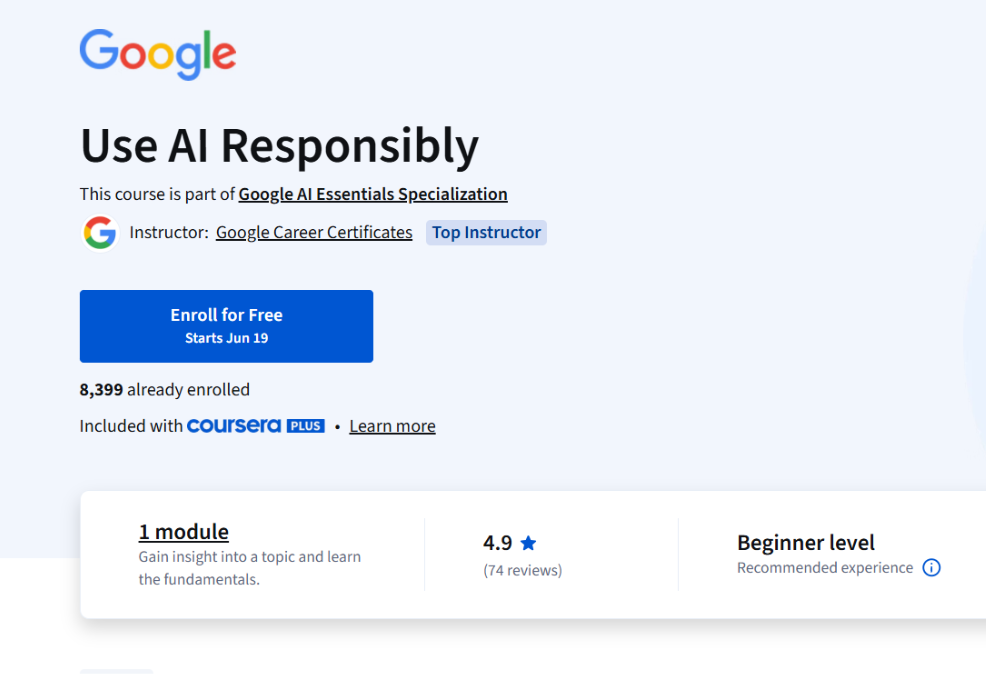Image resolution: width=986 pixels, height=685 pixels.
Task: Open the Recommended experience info tooltip icon
Action: 931,567
